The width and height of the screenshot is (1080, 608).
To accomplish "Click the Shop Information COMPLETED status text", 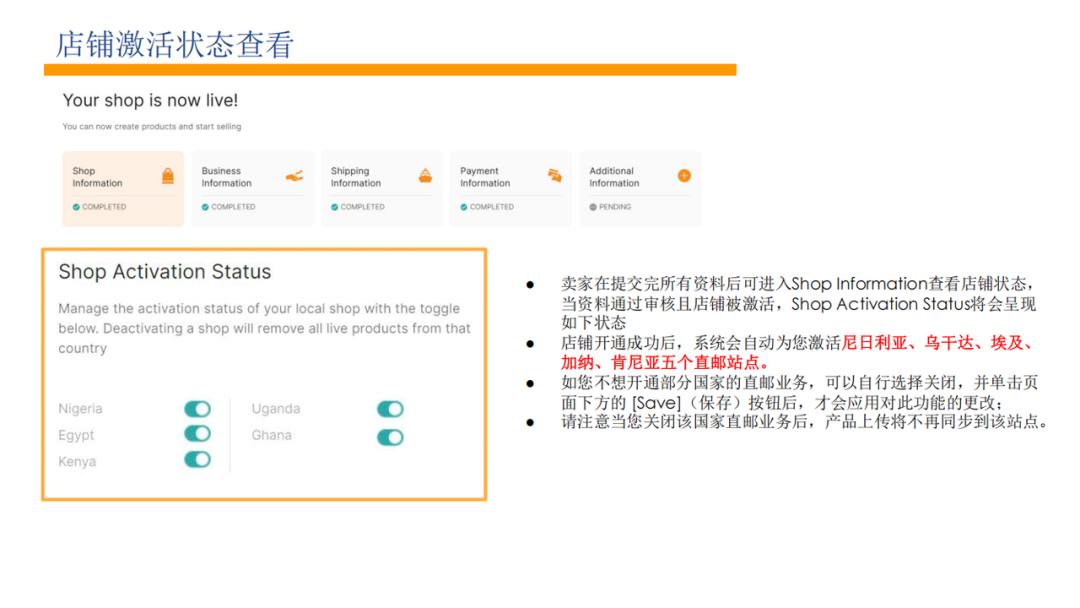I will (x=104, y=207).
